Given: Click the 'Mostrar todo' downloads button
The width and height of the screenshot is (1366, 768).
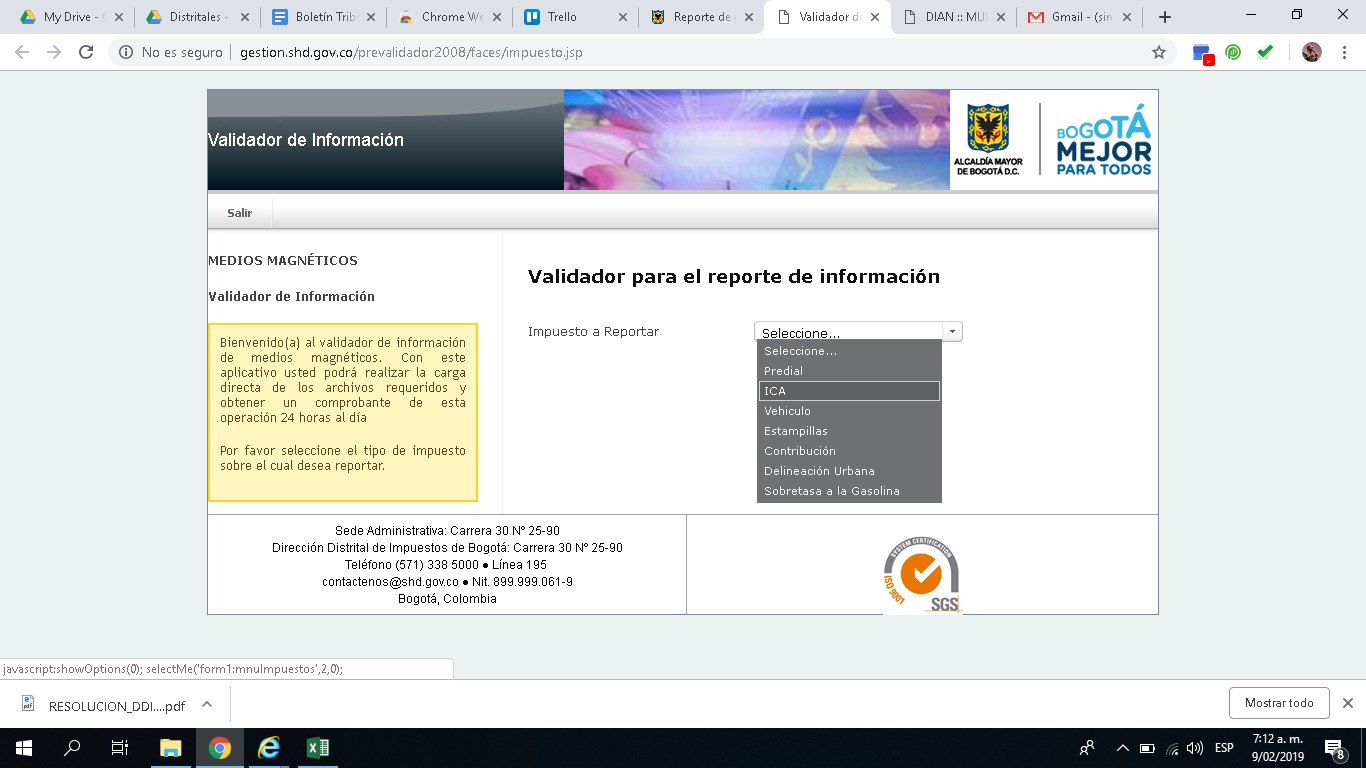Looking at the screenshot, I should (x=1279, y=703).
